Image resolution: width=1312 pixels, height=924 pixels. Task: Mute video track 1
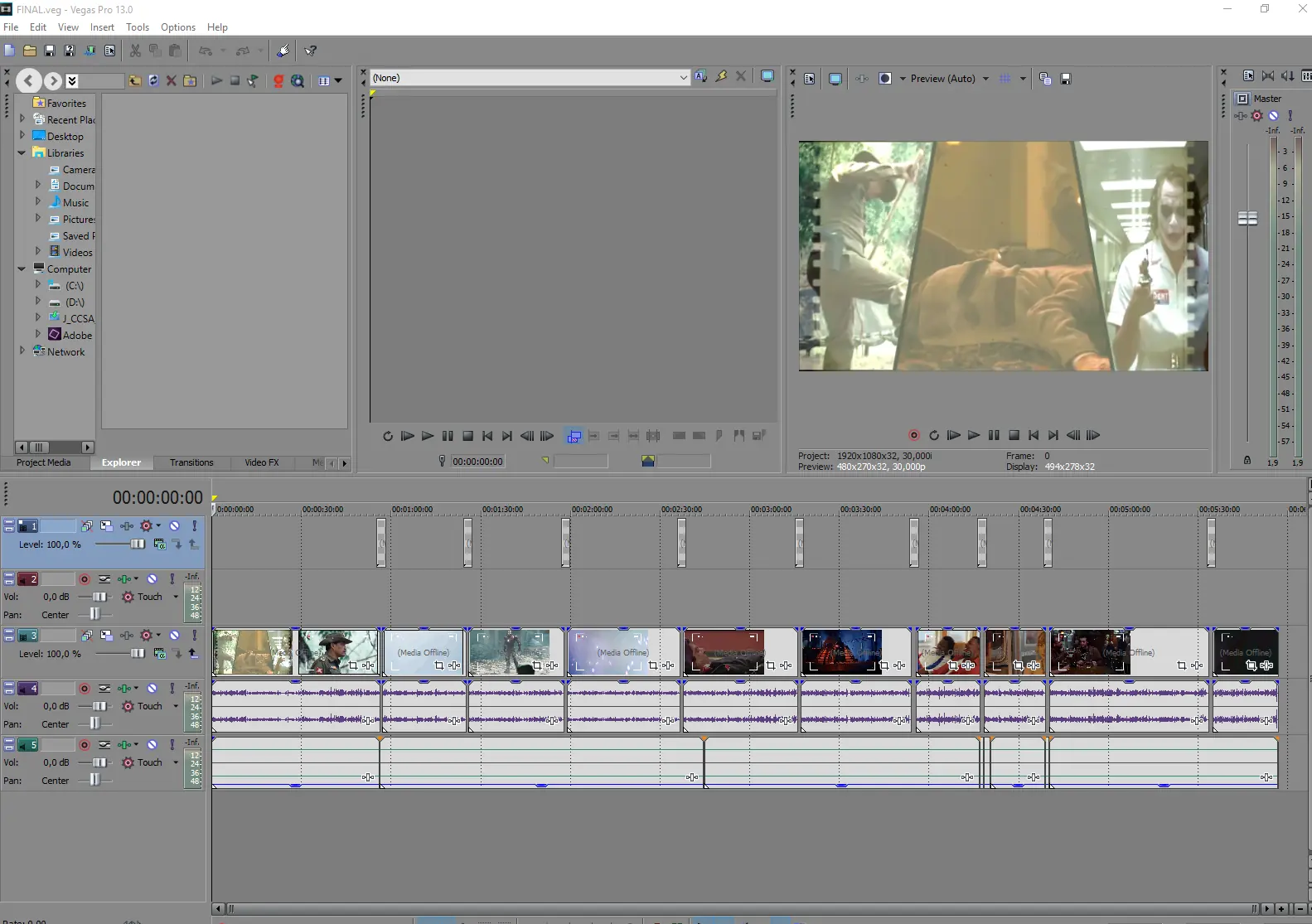pos(175,525)
